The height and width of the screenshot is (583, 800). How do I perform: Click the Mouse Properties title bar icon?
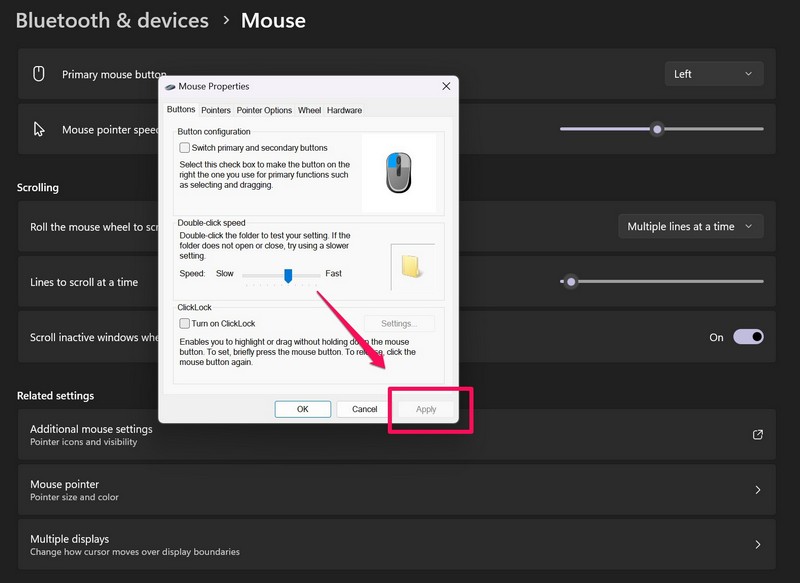click(x=170, y=87)
